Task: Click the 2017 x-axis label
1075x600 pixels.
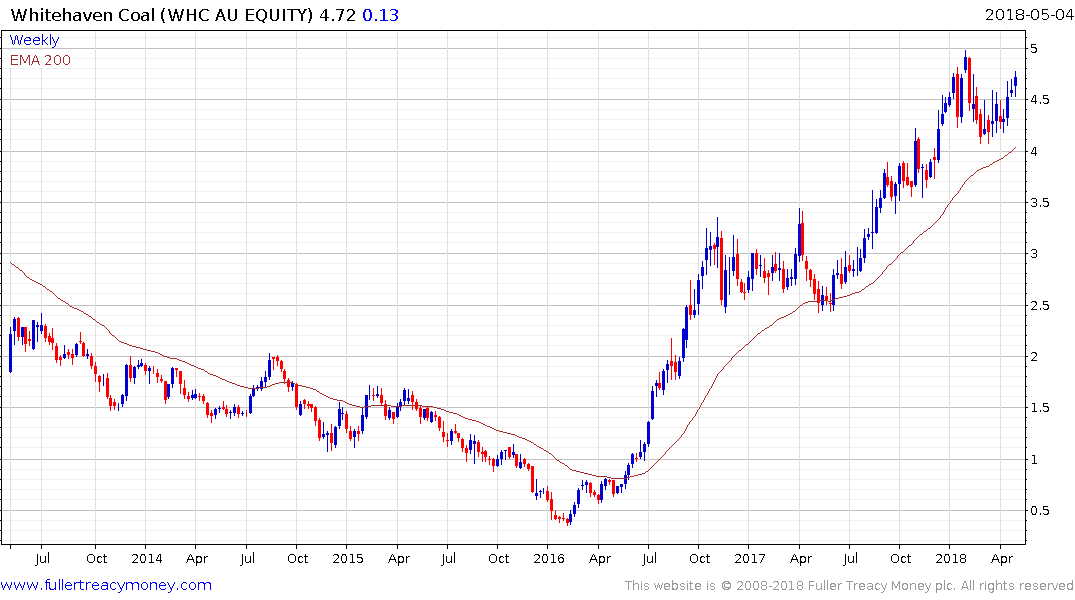Action: tap(749, 559)
